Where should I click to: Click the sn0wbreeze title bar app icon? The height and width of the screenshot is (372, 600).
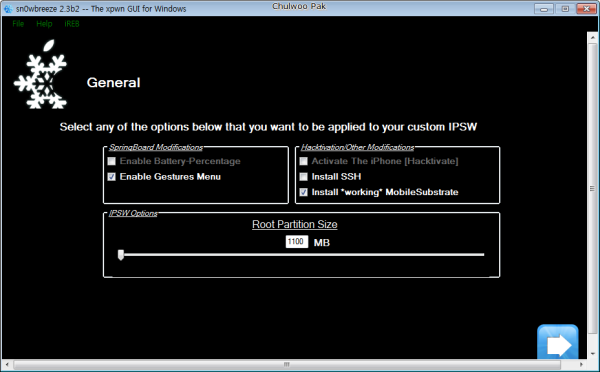[8, 8]
